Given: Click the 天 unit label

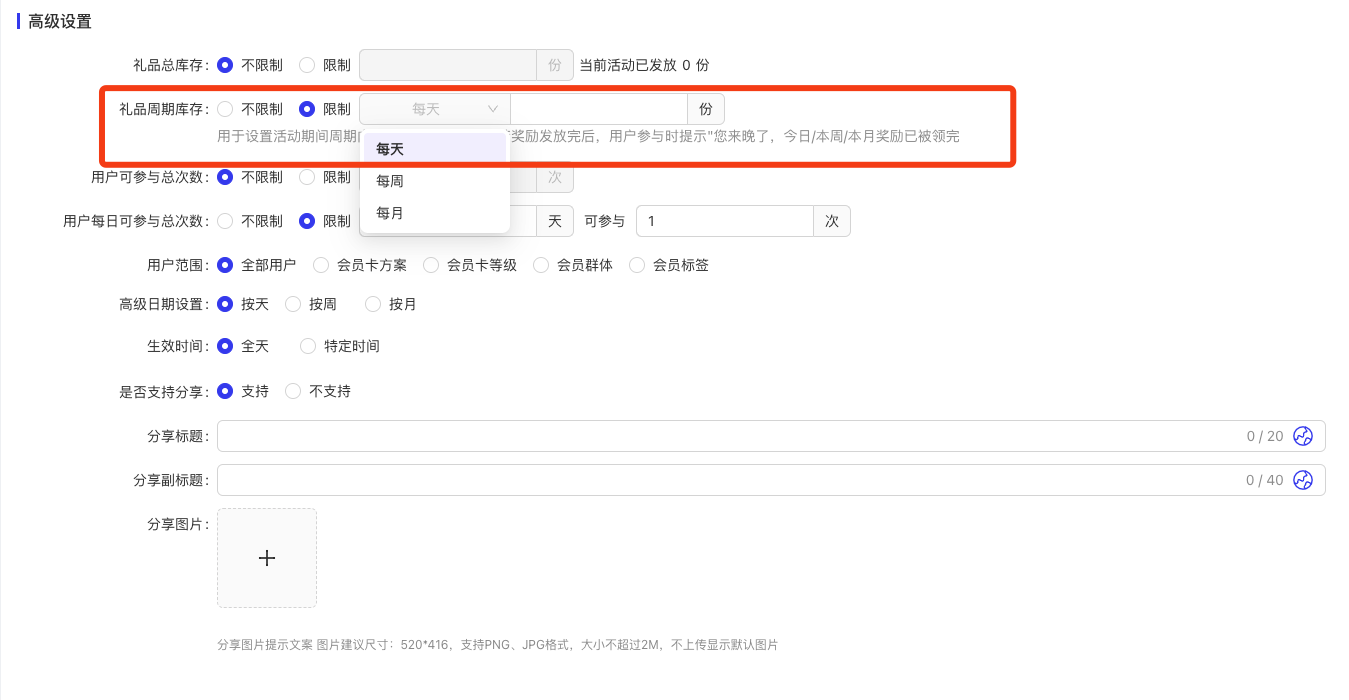Looking at the screenshot, I should (555, 221).
